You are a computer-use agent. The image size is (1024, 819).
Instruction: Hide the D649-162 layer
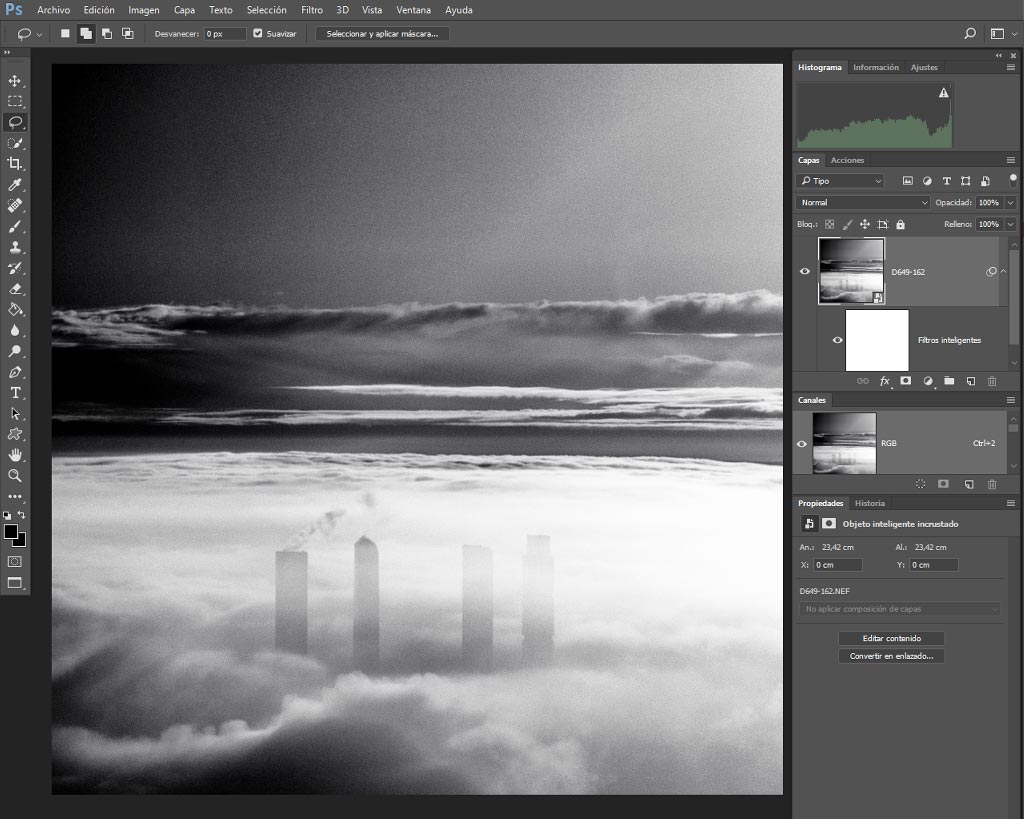point(805,272)
